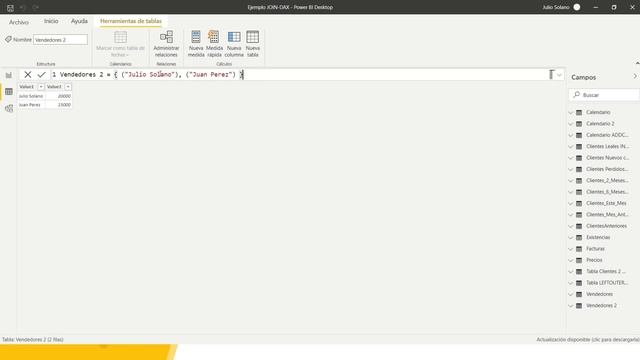Expand the Clientes Perdidos table chevron
The height and width of the screenshot is (360, 640).
[x=571, y=169]
